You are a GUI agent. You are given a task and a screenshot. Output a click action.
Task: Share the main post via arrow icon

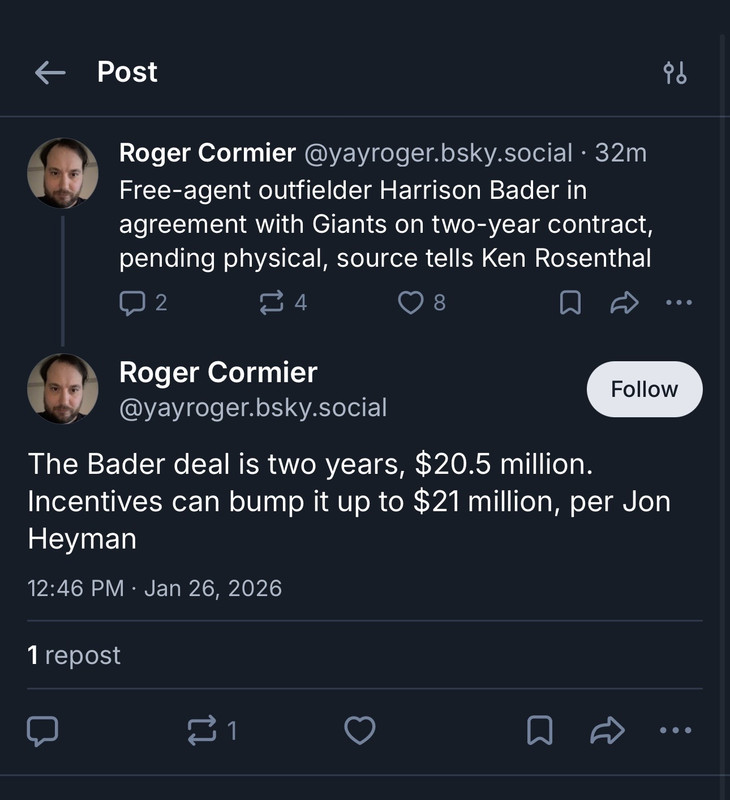tap(607, 732)
